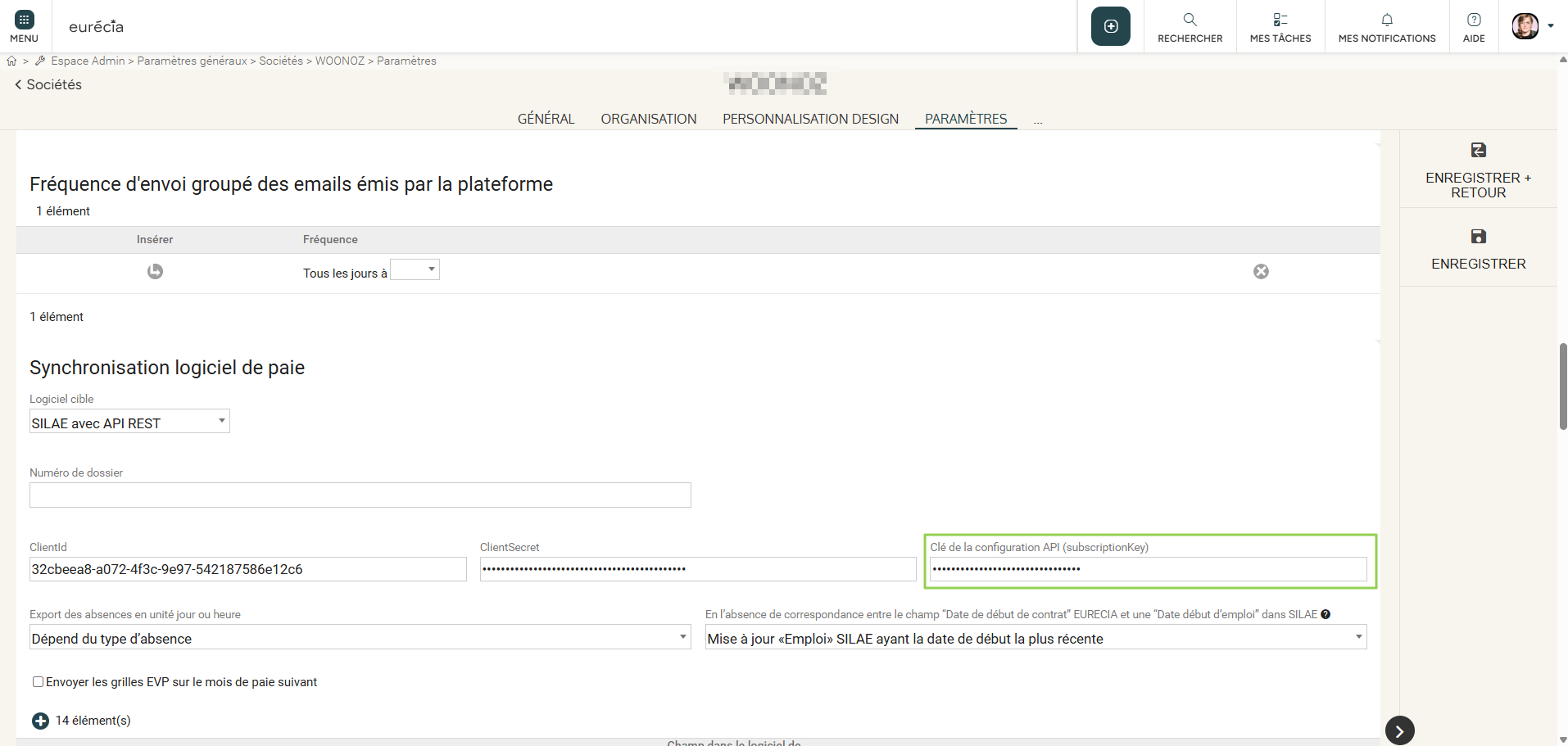The width and height of the screenshot is (1568, 746).
Task: Click the Numéro de dossier field
Action: [x=360, y=495]
